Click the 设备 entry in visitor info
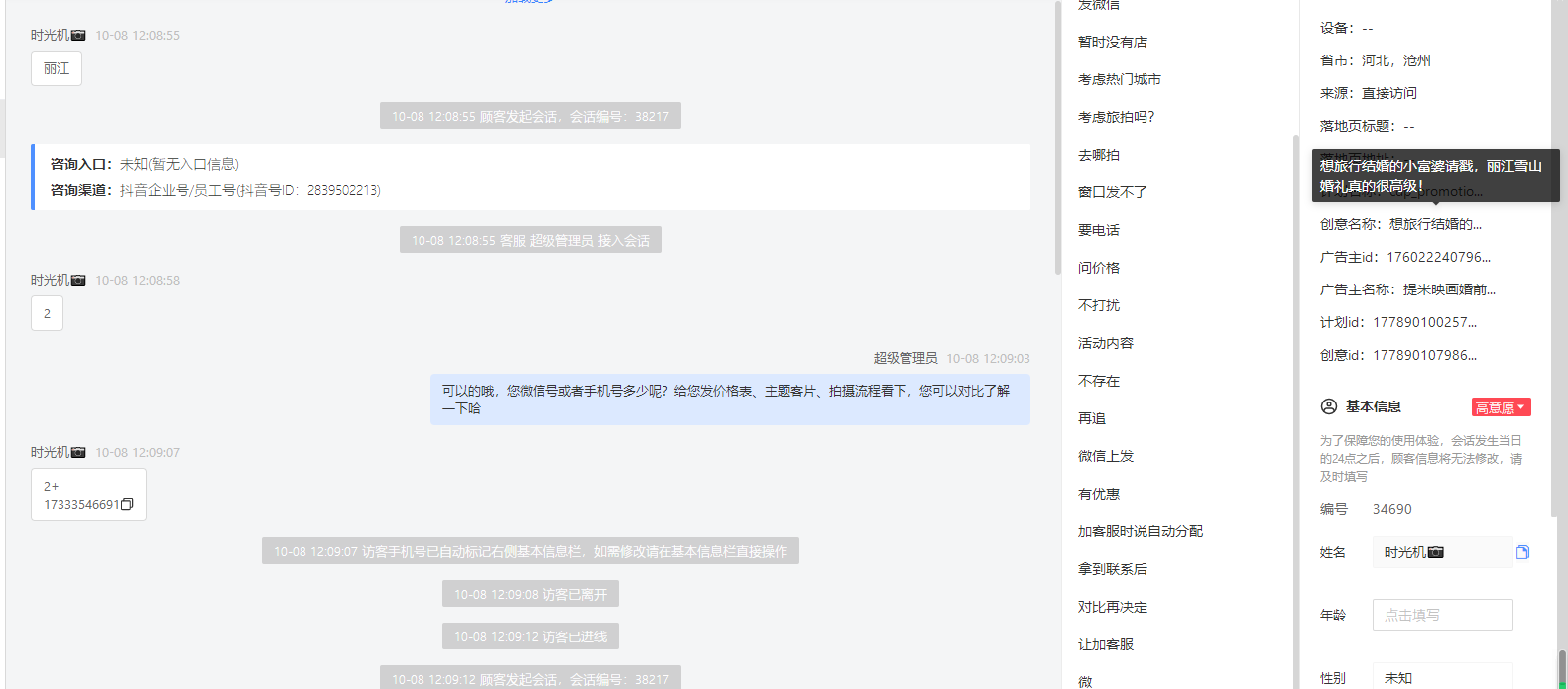This screenshot has height=689, width=1568. pos(1347,28)
